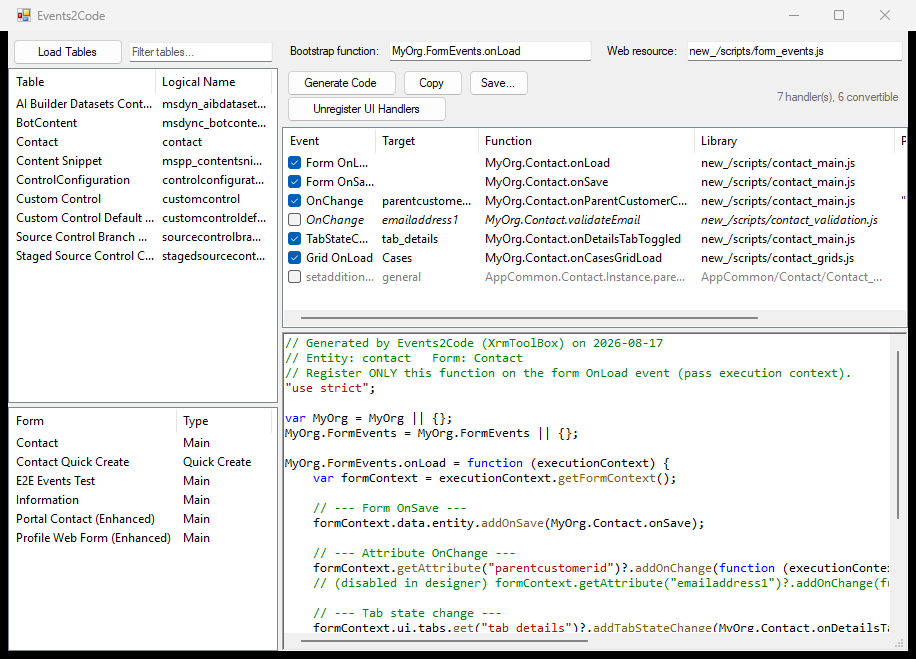Click the customcontrol logical name cell
Viewport: 916px width, 659px height.
(x=201, y=199)
